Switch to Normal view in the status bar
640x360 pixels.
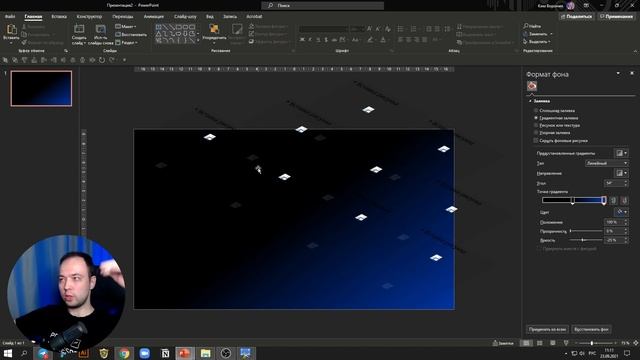tap(526, 343)
